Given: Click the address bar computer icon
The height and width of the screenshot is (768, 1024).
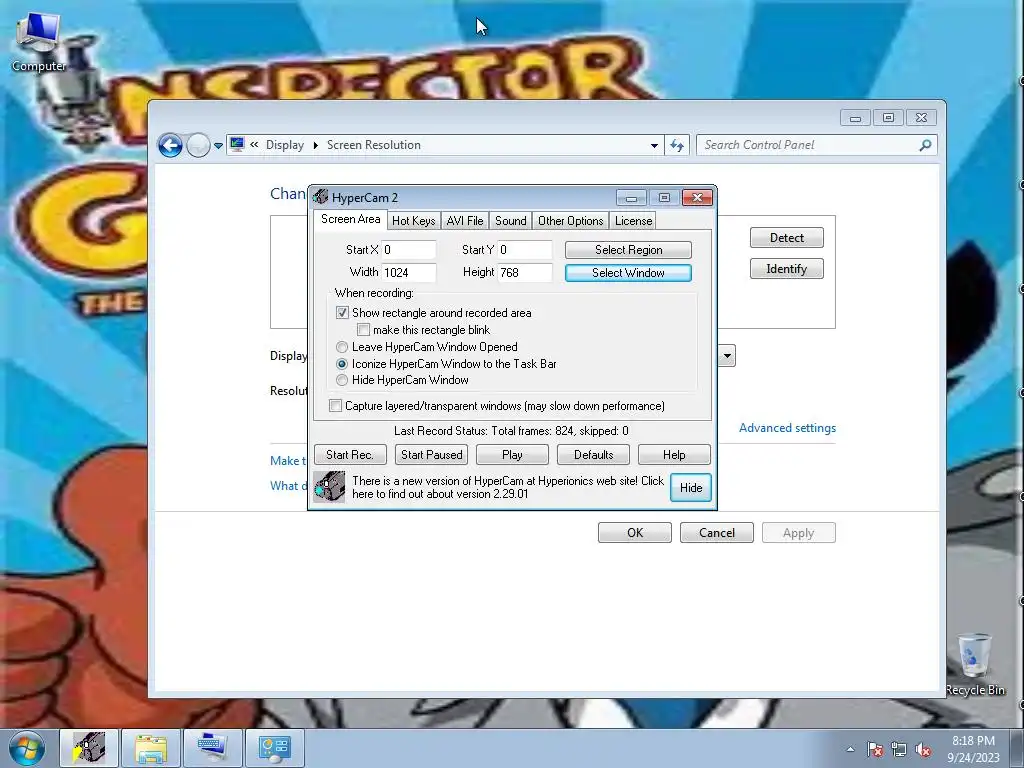Looking at the screenshot, I should (x=237, y=145).
